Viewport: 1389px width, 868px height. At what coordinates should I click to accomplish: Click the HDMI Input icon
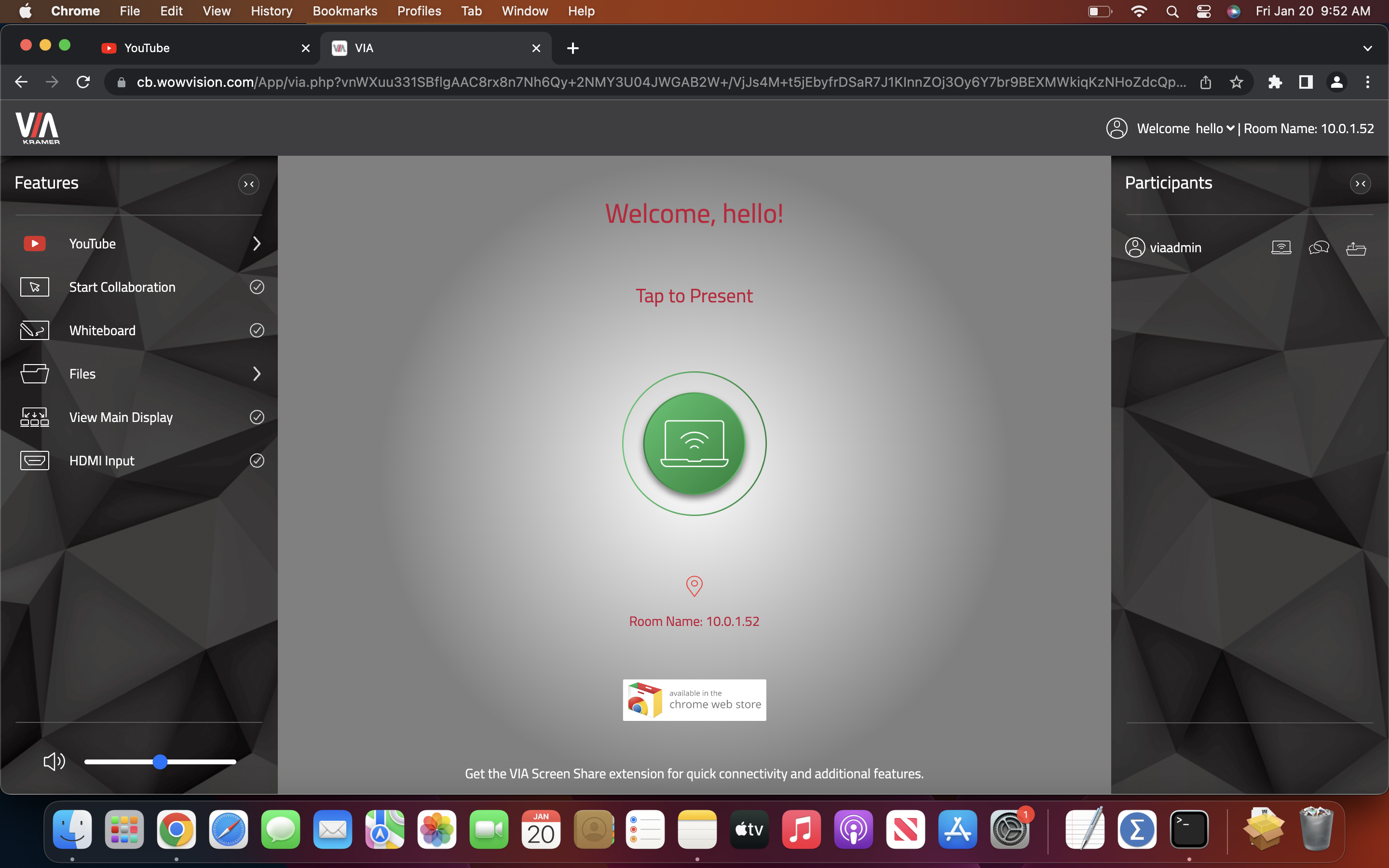pyautogui.click(x=34, y=461)
